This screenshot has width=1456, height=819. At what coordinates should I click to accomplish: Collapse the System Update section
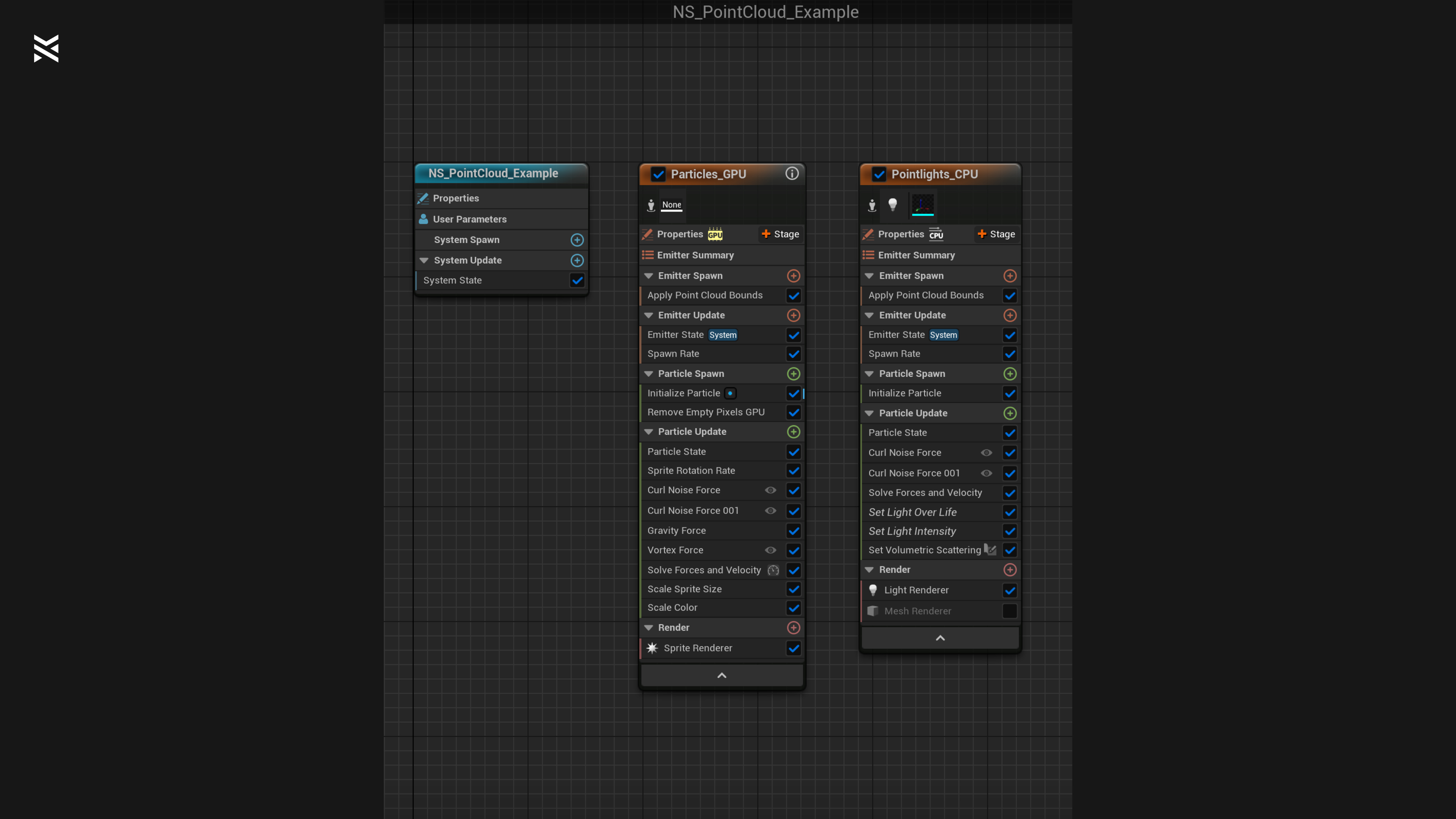click(424, 260)
